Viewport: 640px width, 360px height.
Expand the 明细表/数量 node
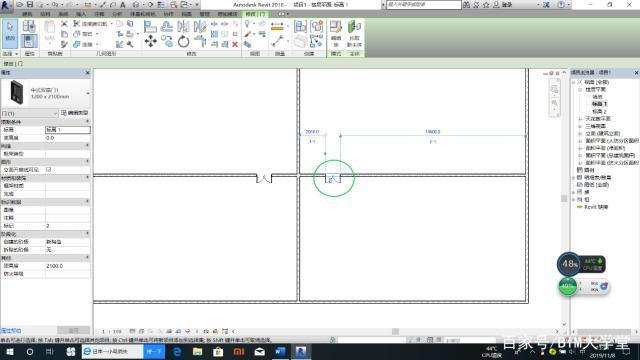pyautogui.click(x=573, y=178)
